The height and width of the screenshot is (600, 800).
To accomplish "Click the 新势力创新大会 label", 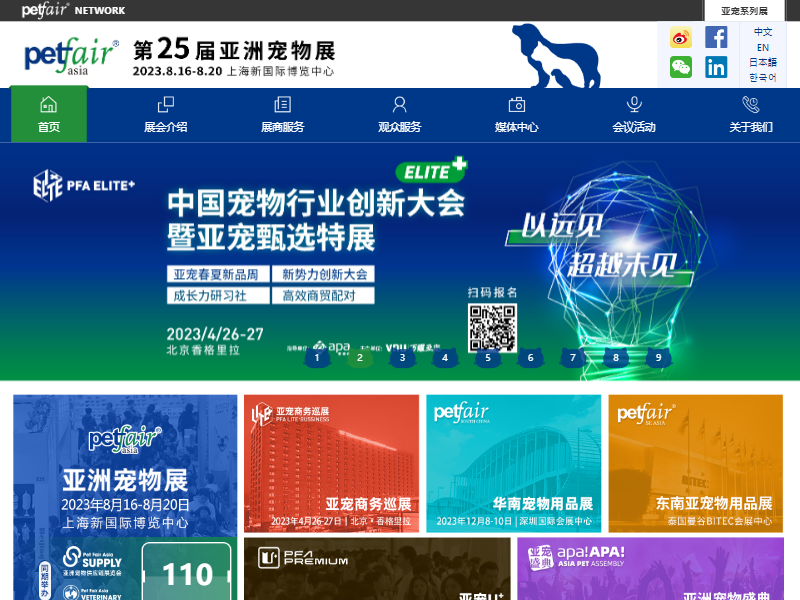I will click(323, 274).
